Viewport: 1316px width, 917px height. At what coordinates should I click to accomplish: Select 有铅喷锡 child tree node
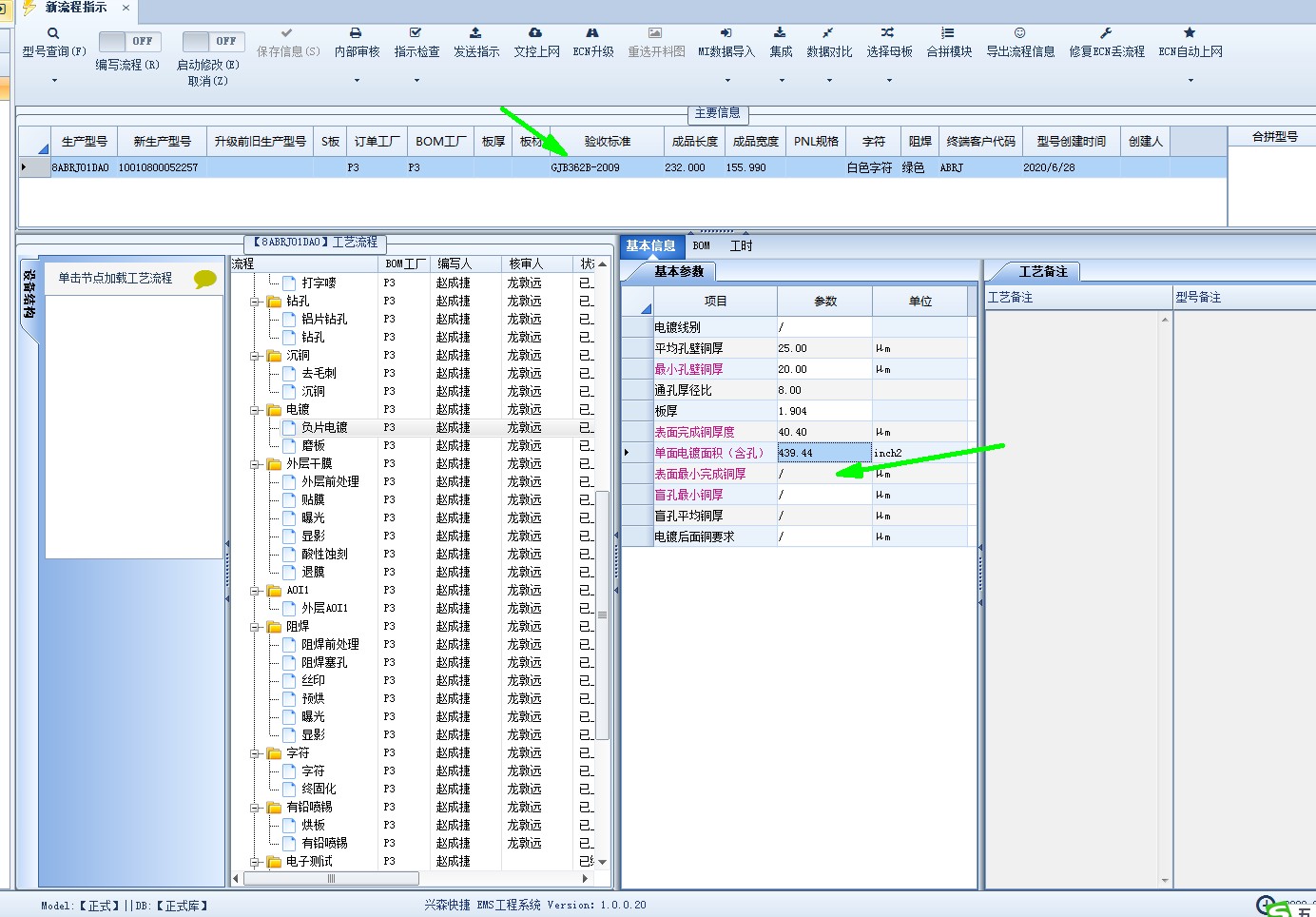click(324, 844)
